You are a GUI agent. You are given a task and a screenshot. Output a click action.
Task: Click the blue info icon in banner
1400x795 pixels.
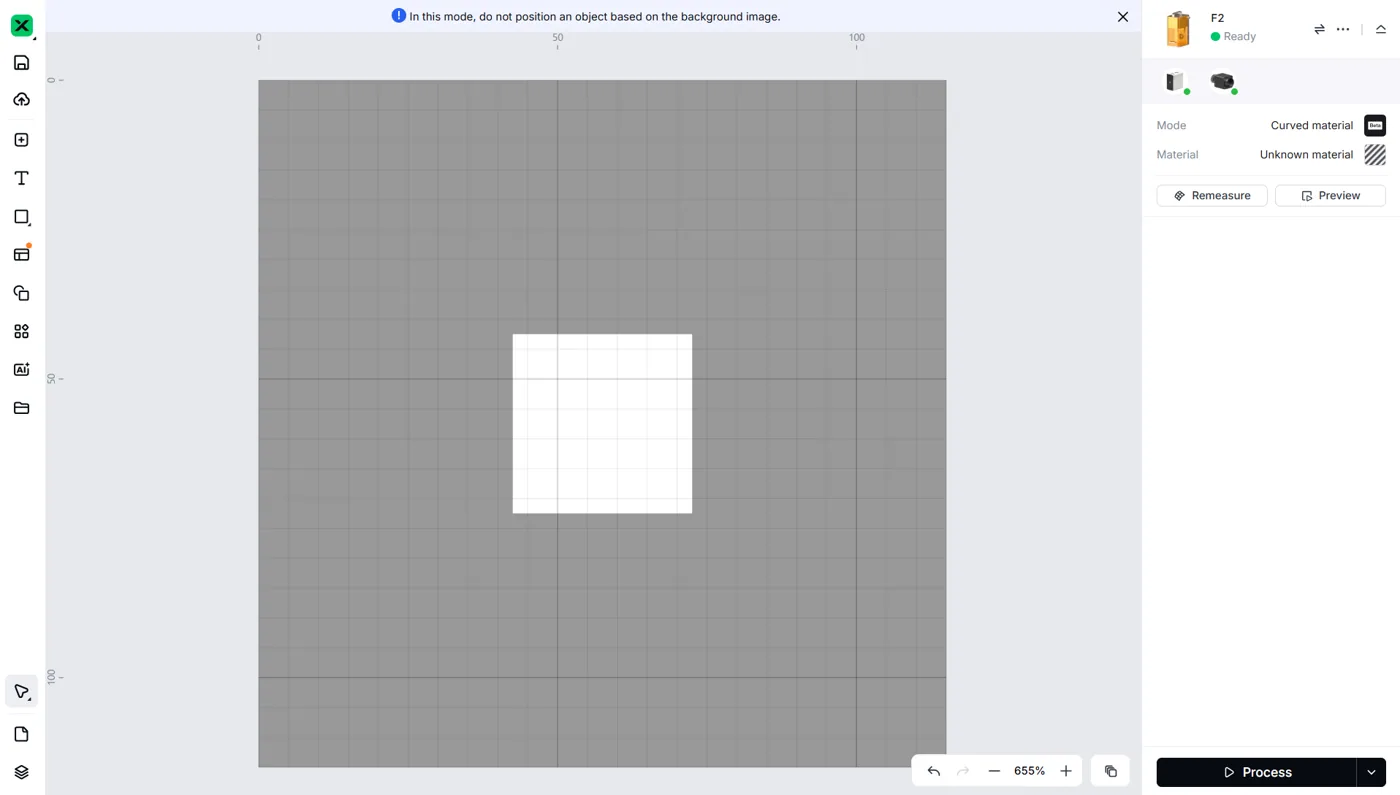398,16
